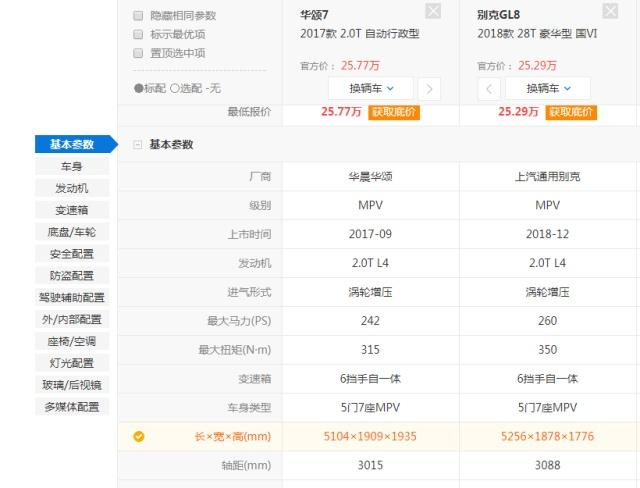Remove 别克GL8 from comparison with X icon
This screenshot has height=488, width=640.
pos(610,11)
